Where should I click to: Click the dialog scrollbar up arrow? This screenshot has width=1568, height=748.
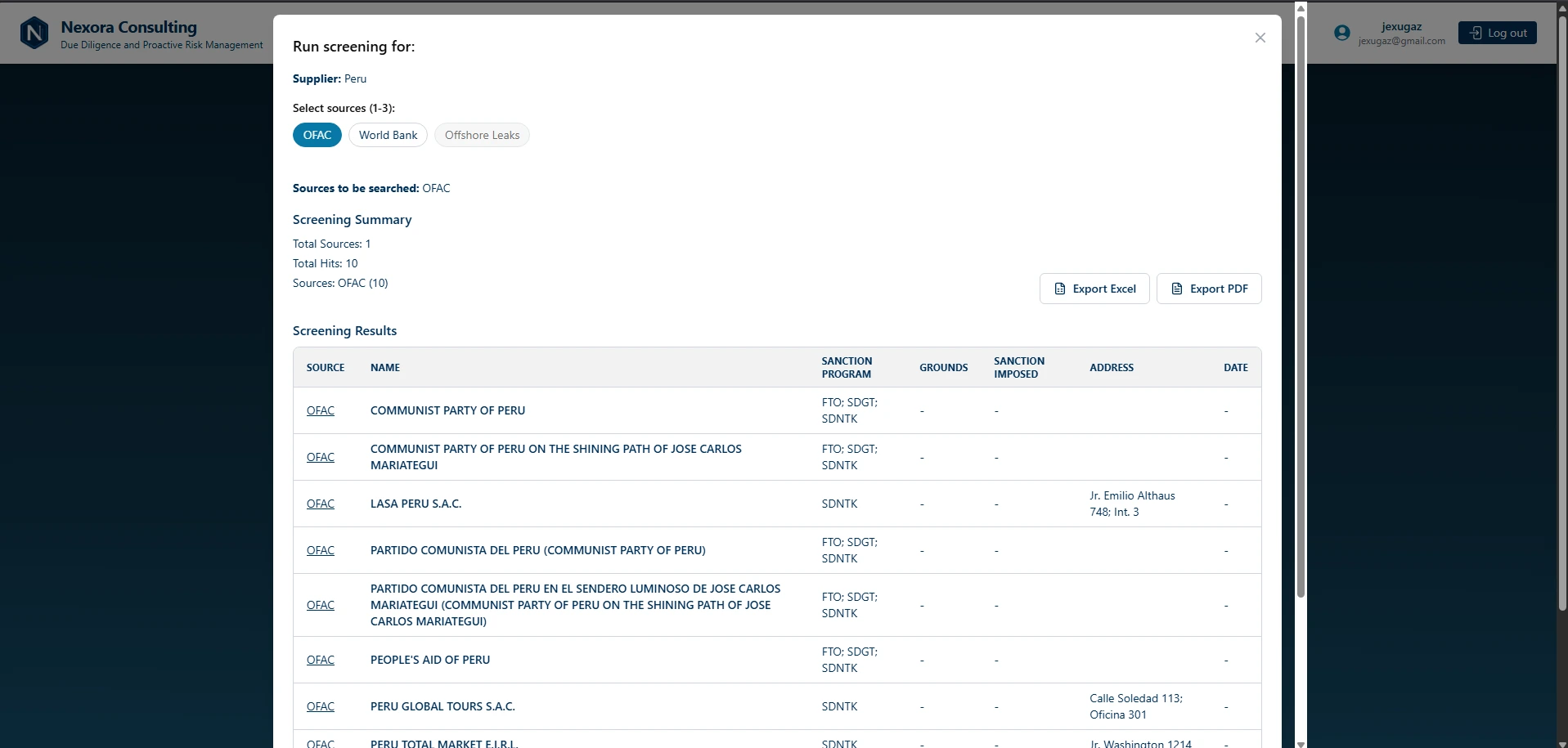[1301, 7]
